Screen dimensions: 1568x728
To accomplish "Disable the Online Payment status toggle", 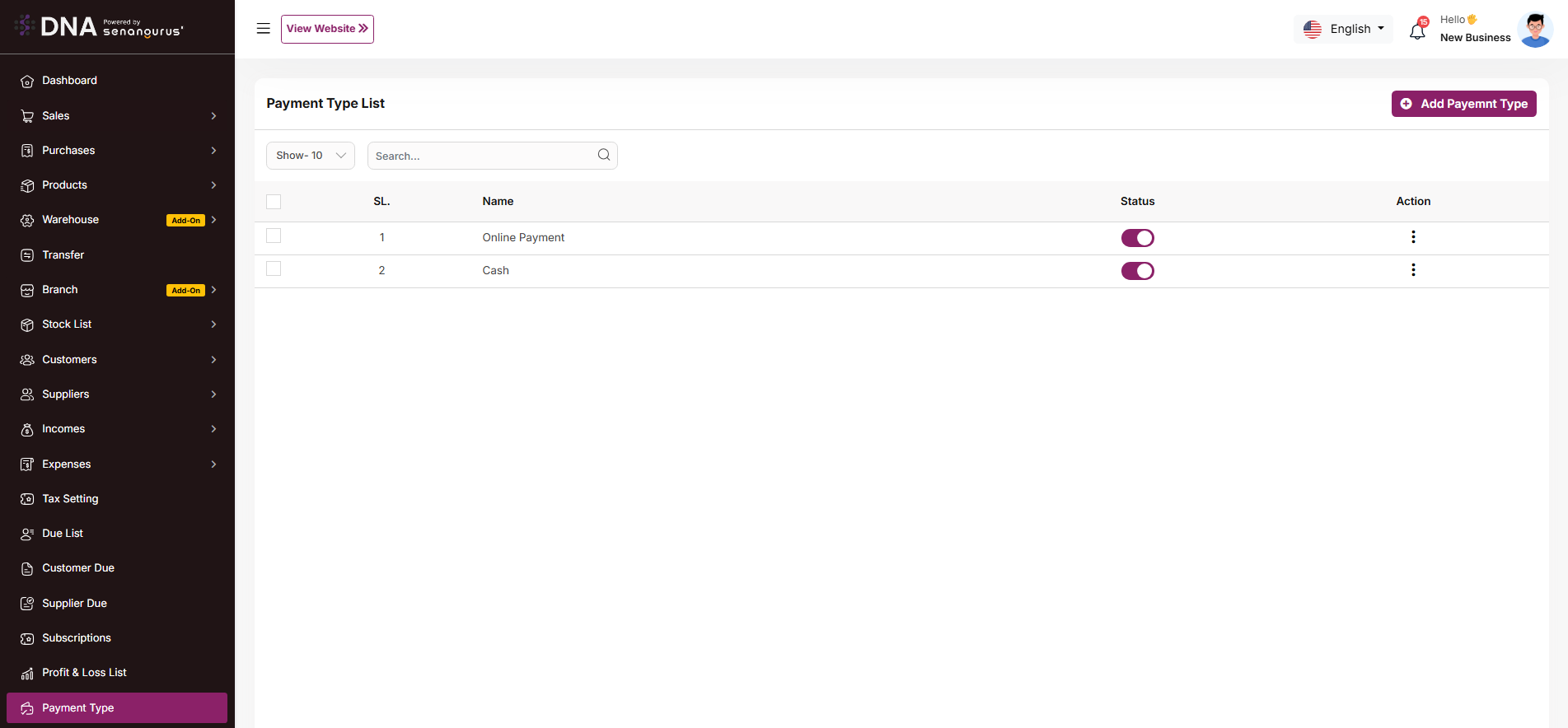I will [x=1137, y=238].
